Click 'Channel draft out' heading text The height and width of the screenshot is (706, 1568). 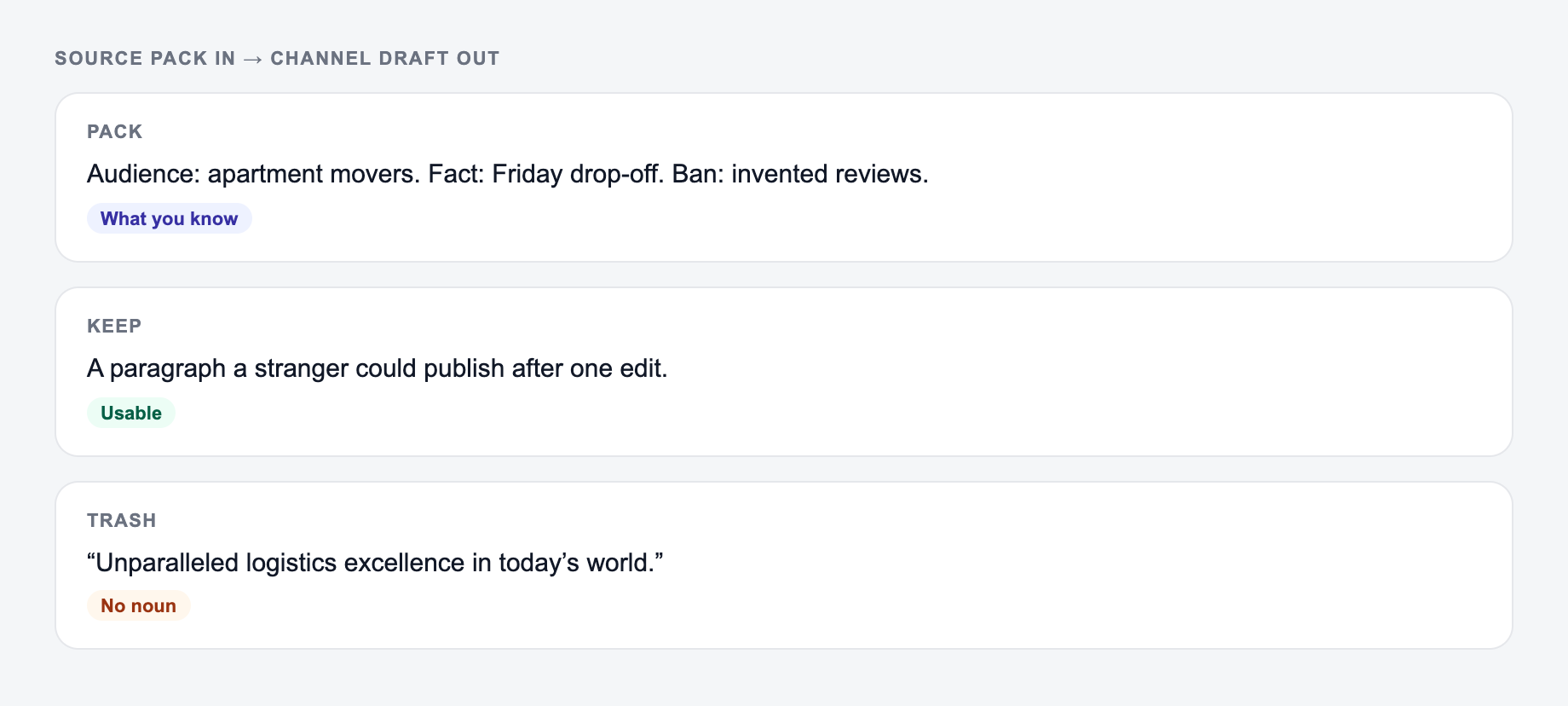385,58
